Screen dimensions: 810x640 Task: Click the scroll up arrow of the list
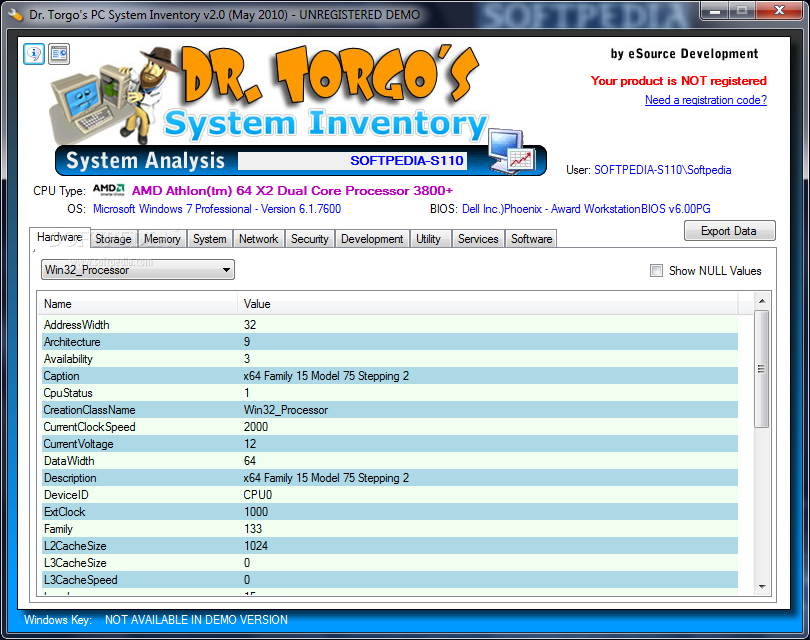click(x=762, y=301)
